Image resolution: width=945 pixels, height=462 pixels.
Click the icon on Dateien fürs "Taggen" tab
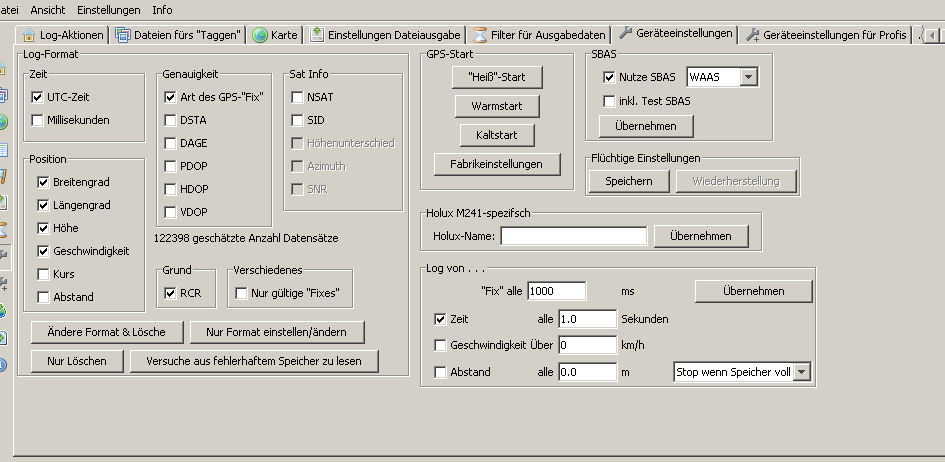[x=123, y=35]
